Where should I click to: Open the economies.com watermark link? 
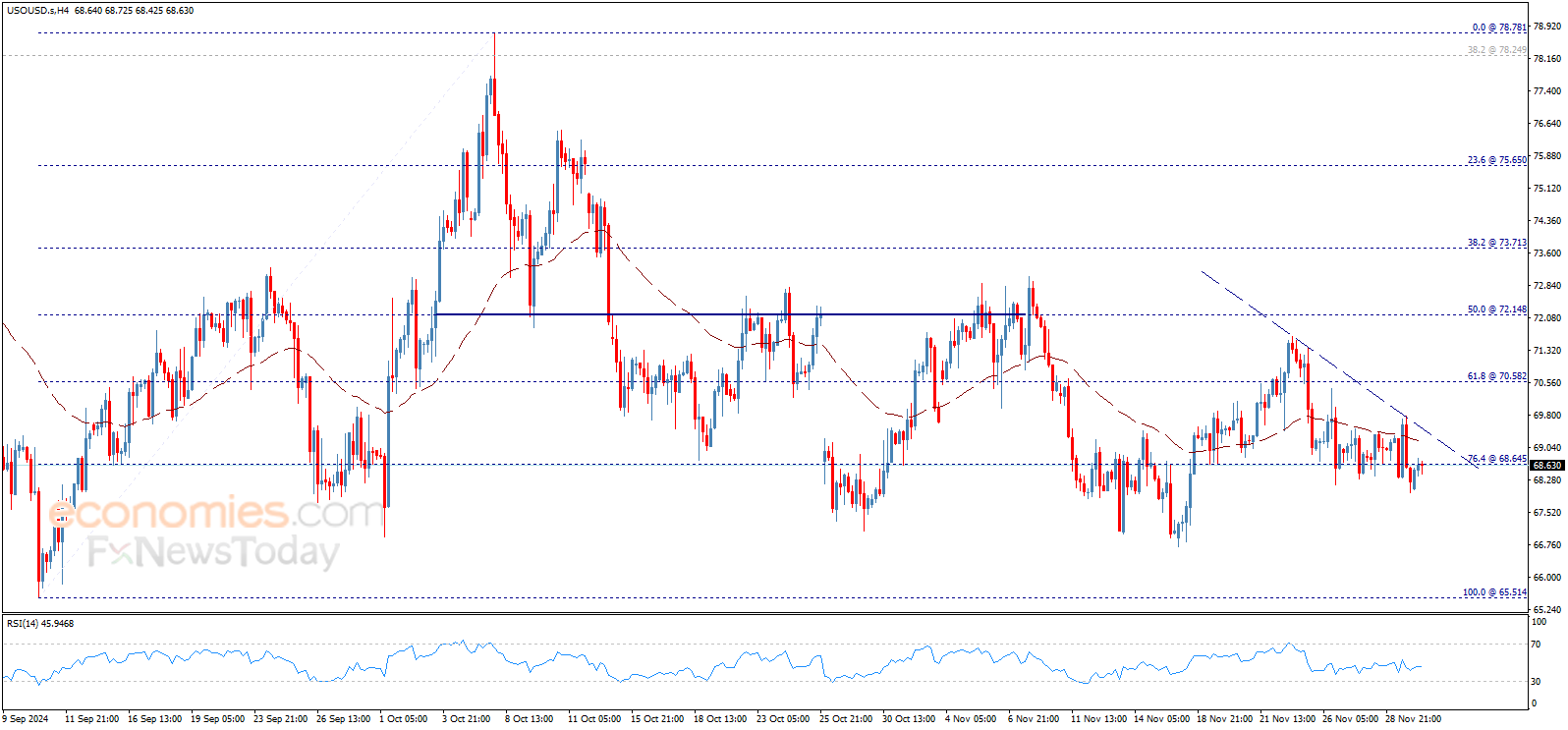coord(216,513)
